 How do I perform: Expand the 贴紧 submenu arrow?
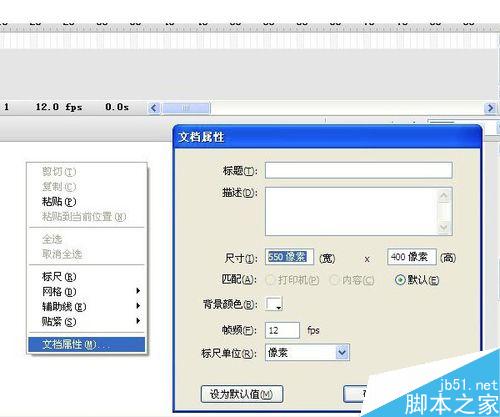138,321
